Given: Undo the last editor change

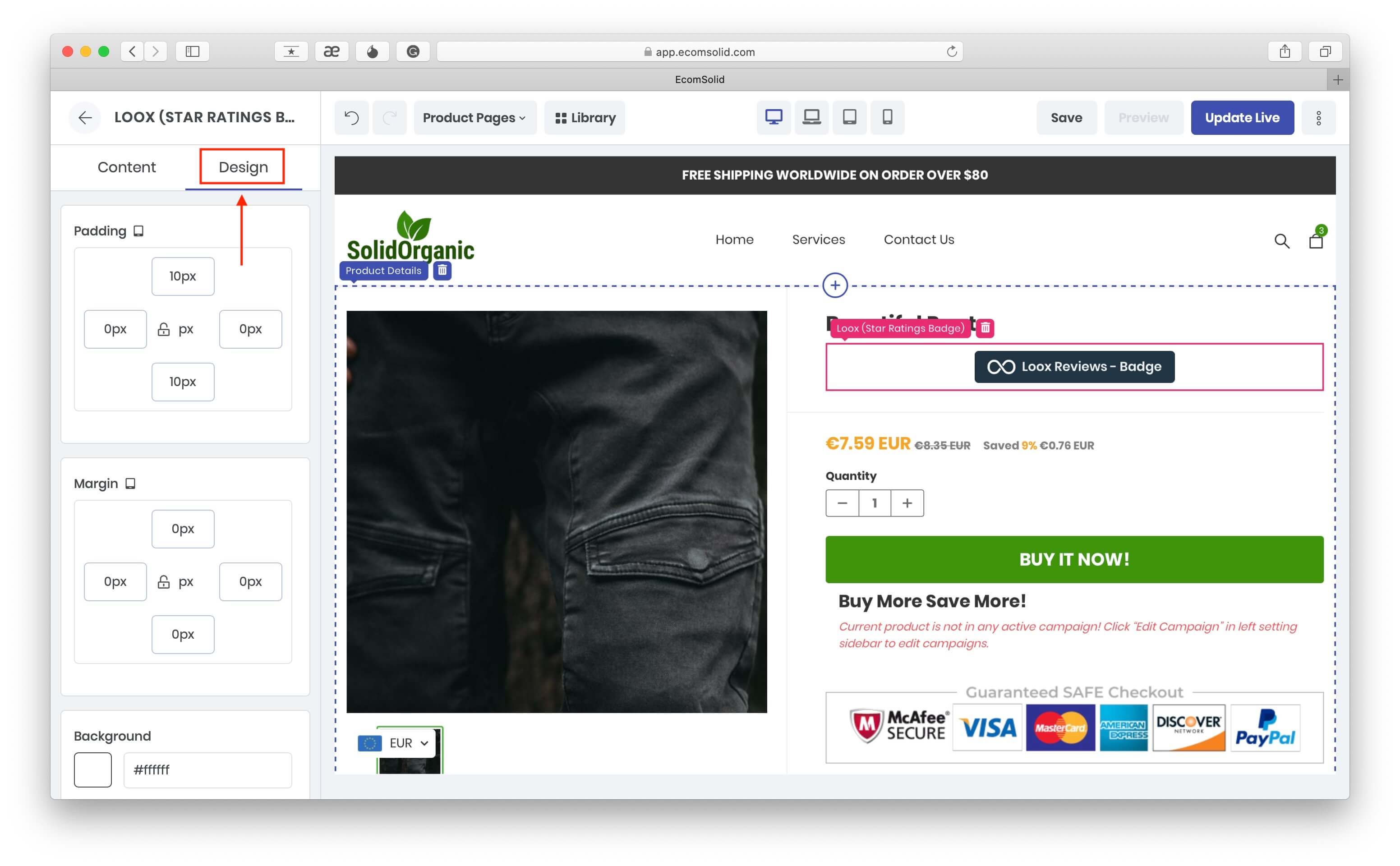Looking at the screenshot, I should coord(351,117).
